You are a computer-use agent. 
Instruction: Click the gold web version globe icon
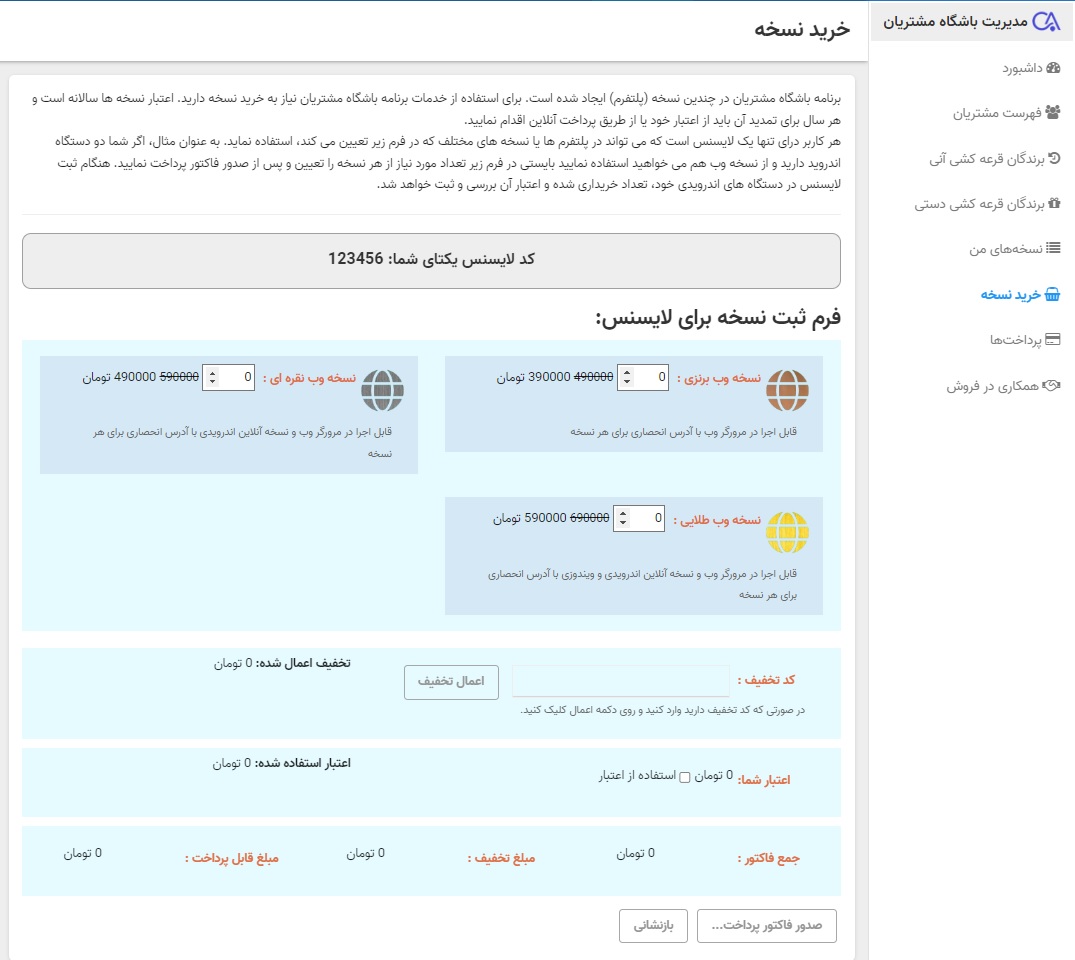pyautogui.click(x=787, y=532)
